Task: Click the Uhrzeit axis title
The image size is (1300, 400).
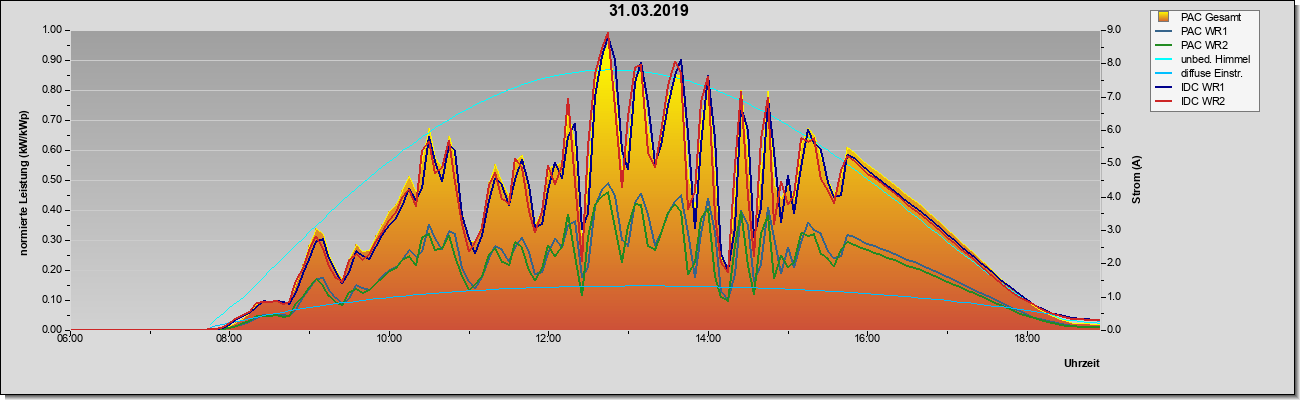Action: pos(1081,363)
